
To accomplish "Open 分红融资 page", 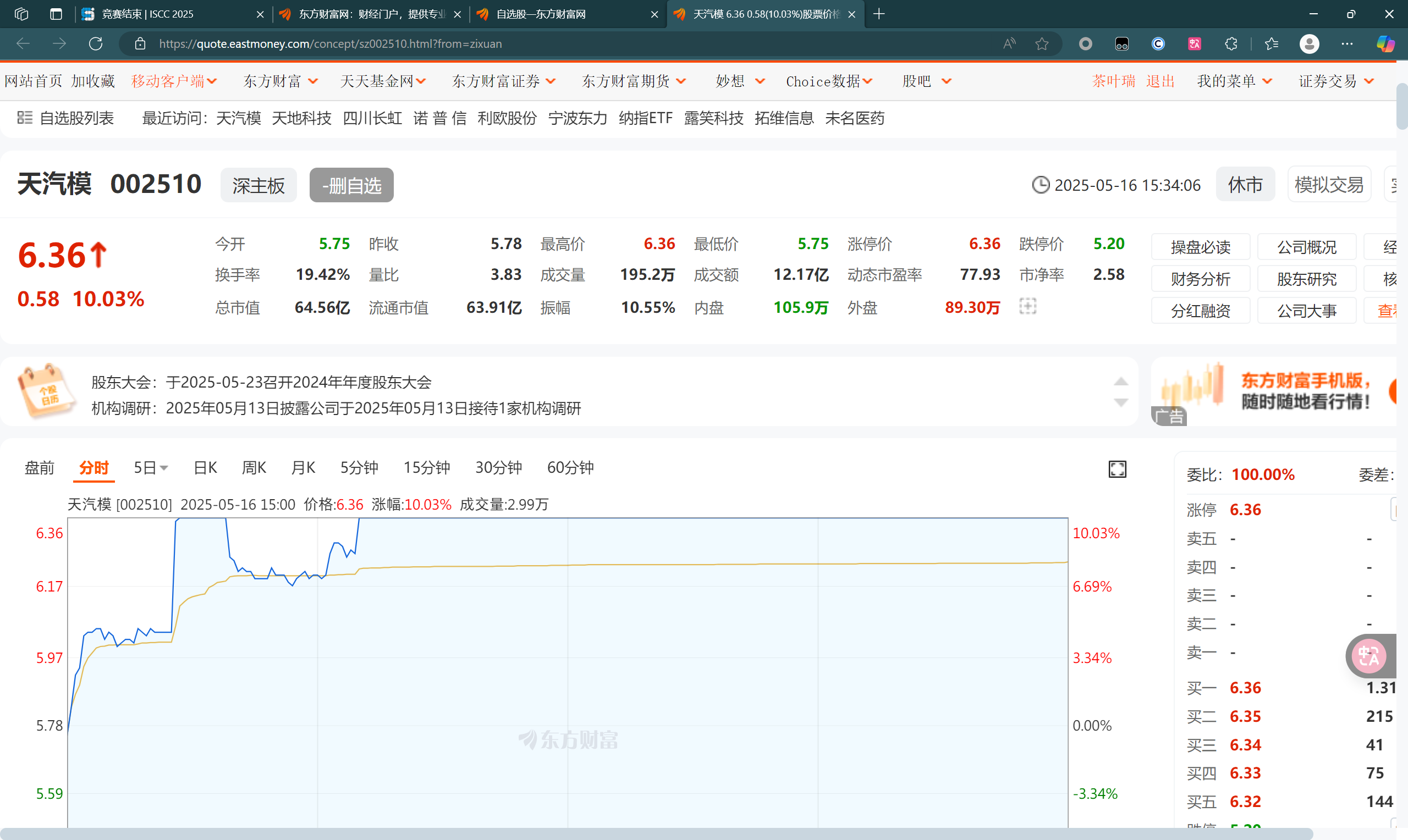I will tap(1200, 310).
